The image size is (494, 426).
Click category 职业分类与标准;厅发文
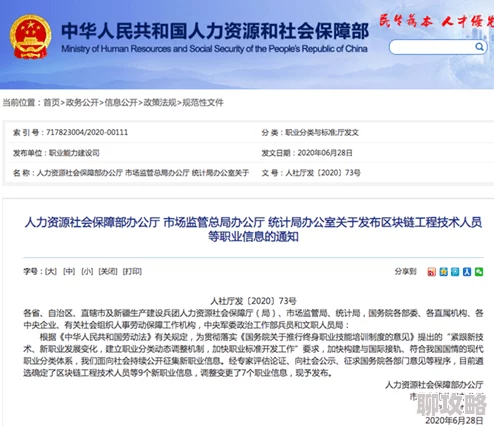tap(322, 132)
